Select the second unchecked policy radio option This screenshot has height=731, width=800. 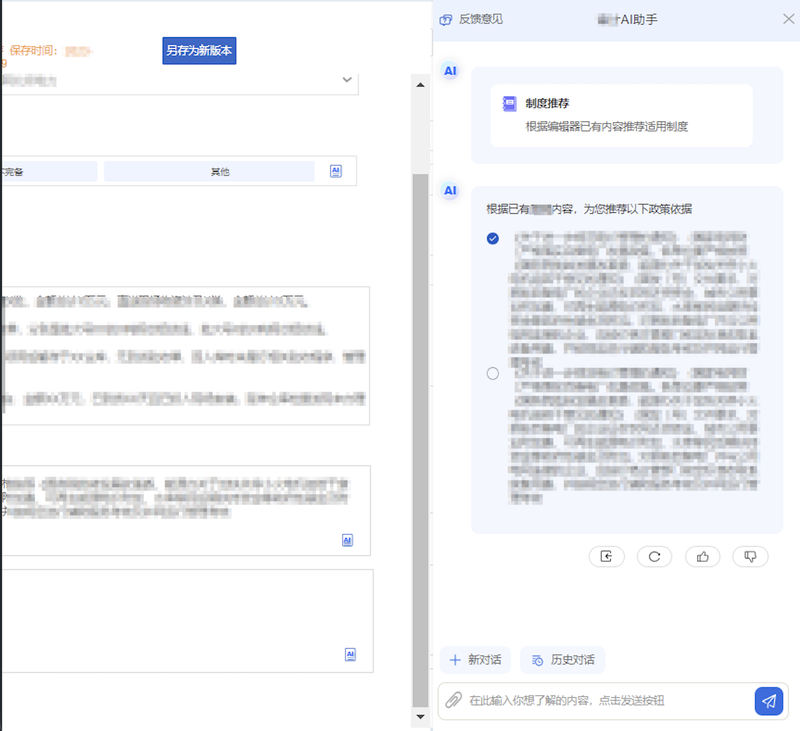[x=492, y=373]
